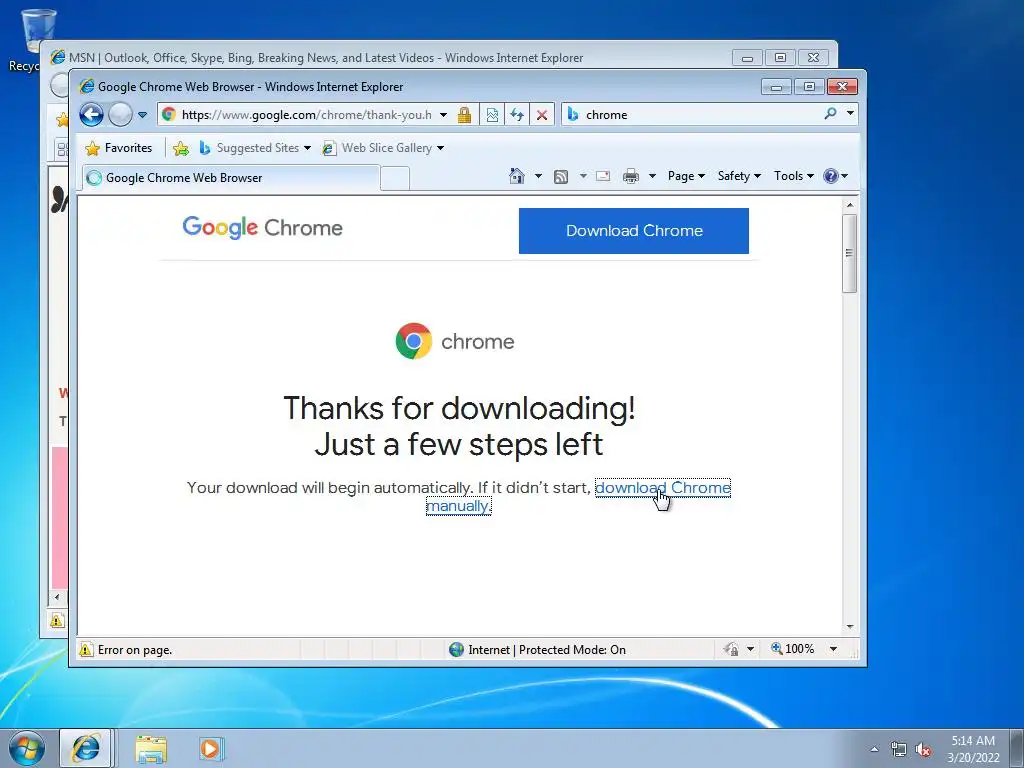Click the status bar privacy/popup icon
The width and height of the screenshot is (1024, 768).
pos(731,649)
